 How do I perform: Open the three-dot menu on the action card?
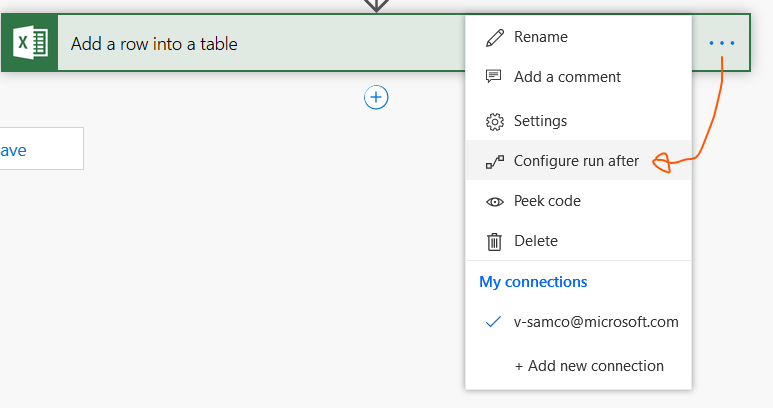tap(722, 43)
